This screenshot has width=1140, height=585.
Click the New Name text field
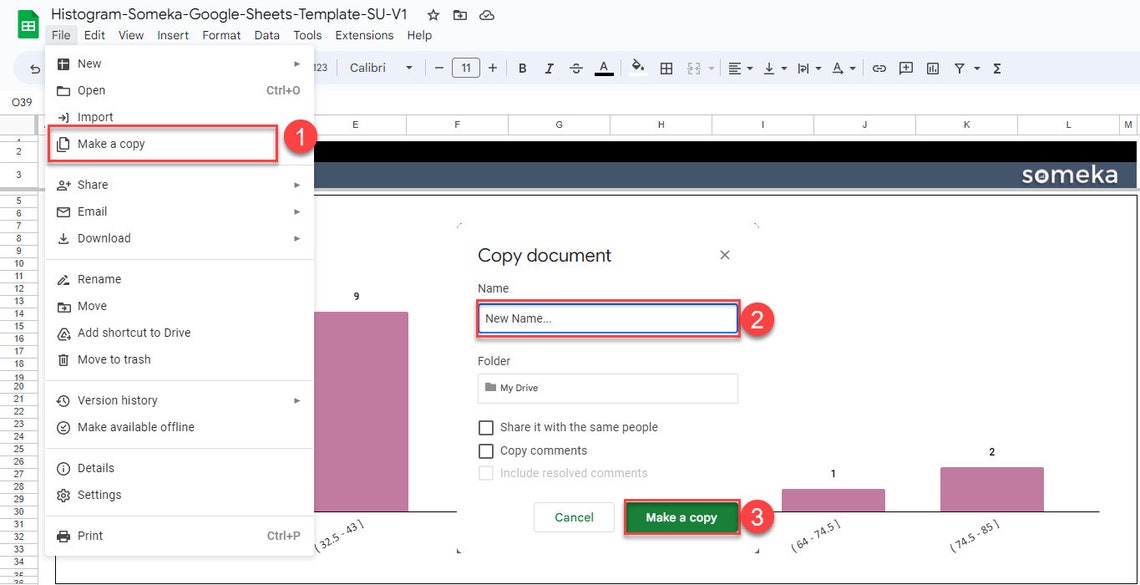coord(607,318)
